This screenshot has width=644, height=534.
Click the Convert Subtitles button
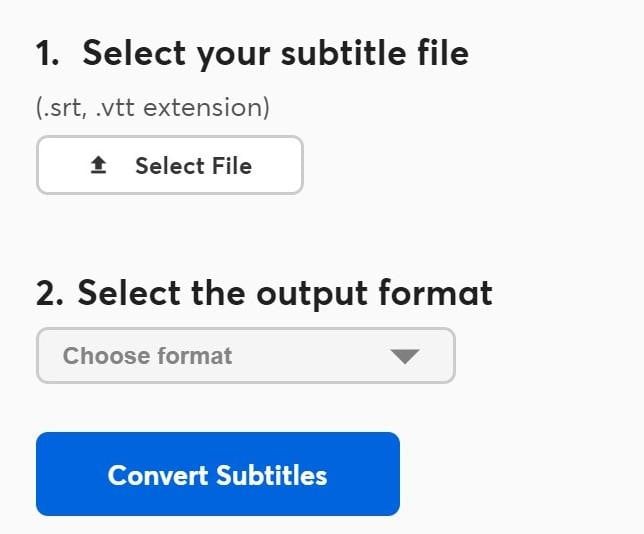click(x=217, y=474)
